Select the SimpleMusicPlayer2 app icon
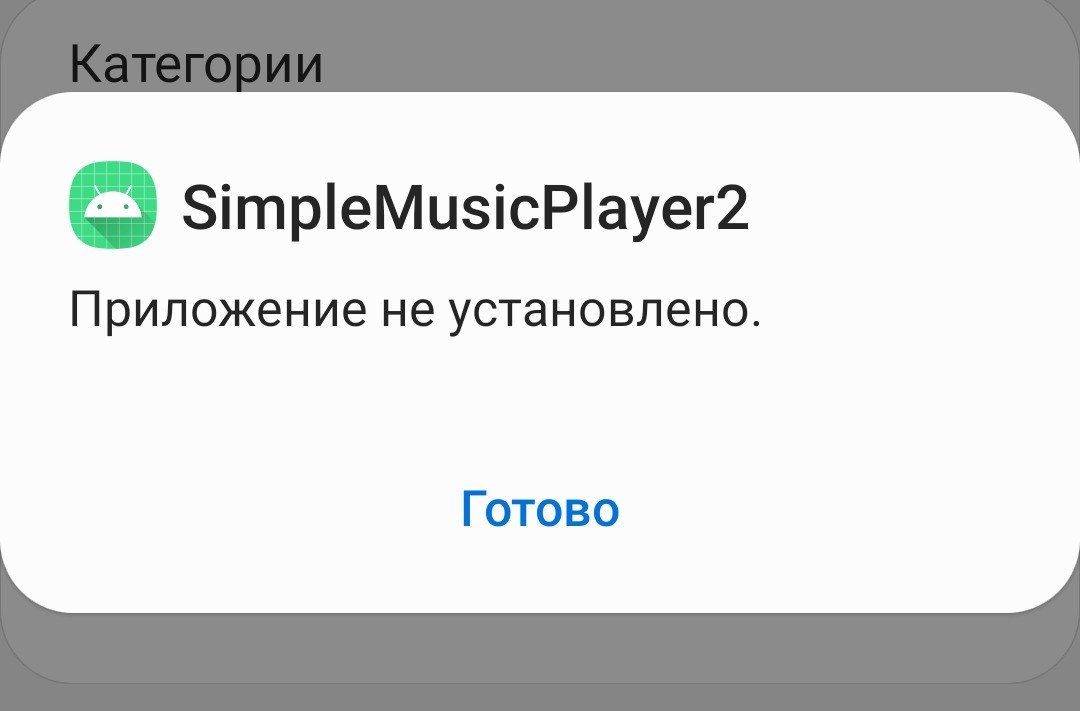 click(113, 205)
